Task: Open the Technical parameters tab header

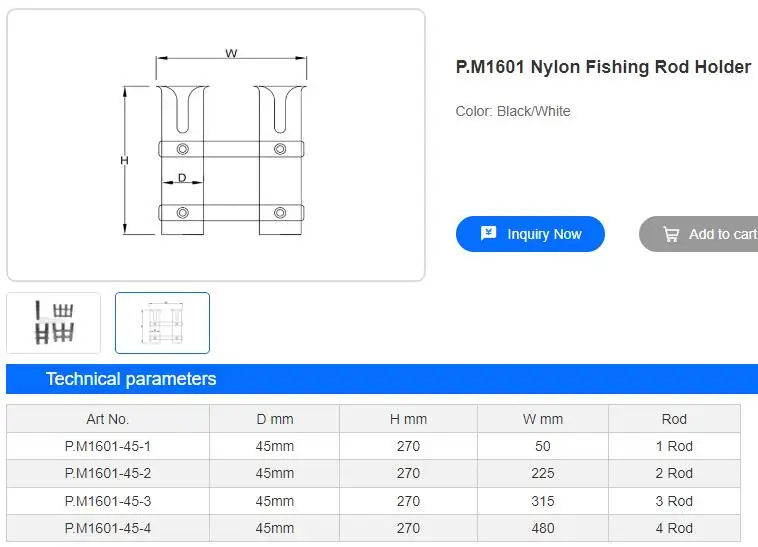Action: (131, 379)
